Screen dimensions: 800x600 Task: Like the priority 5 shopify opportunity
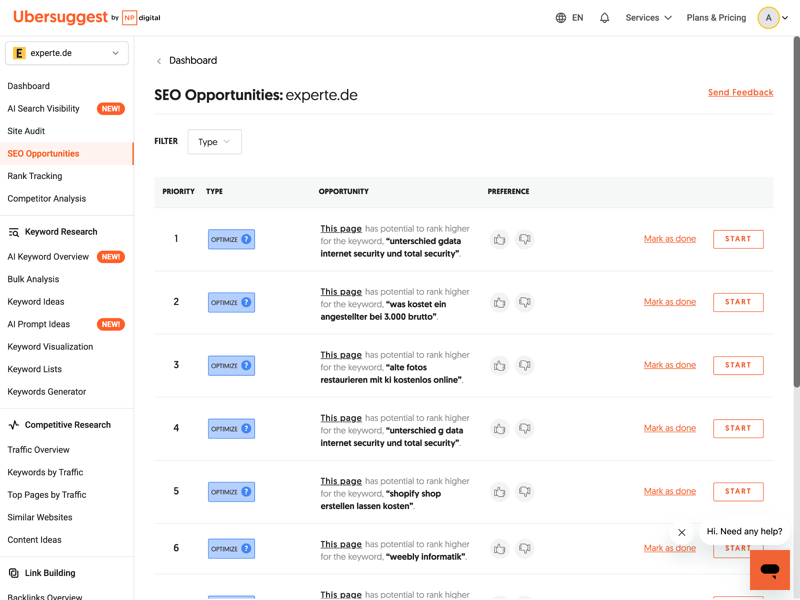pyautogui.click(x=499, y=492)
